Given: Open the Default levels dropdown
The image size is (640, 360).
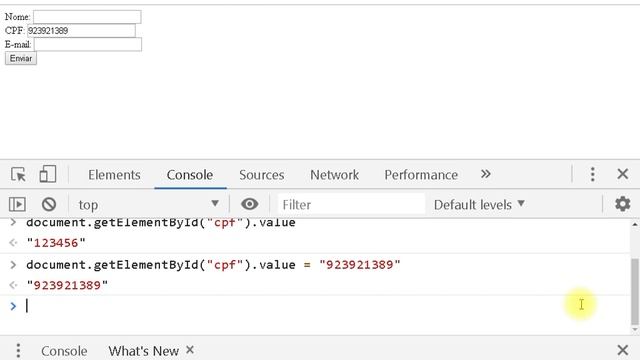Looking at the screenshot, I should coord(479,204).
